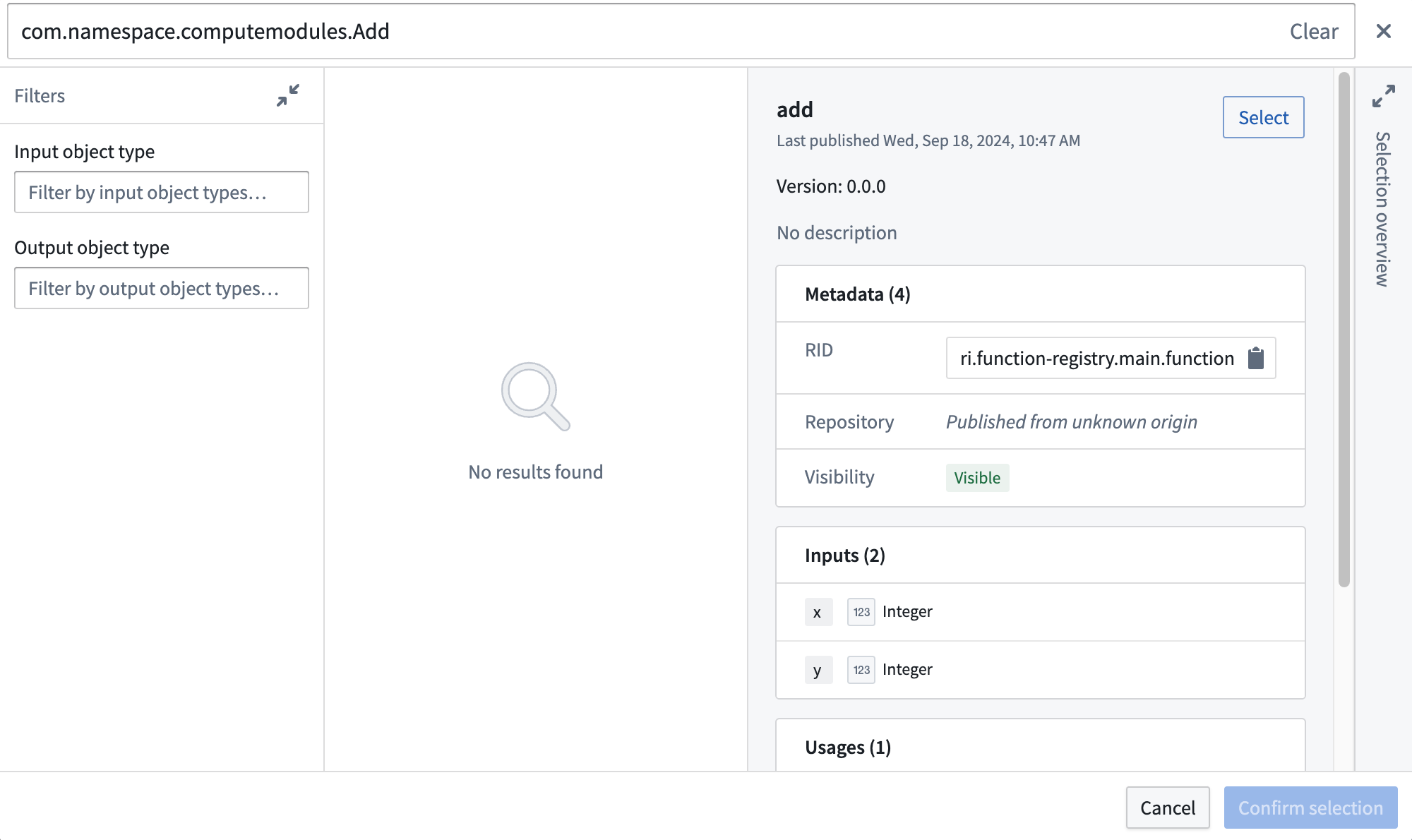
Task: Click the Metadata (4) section header
Action: coord(857,294)
